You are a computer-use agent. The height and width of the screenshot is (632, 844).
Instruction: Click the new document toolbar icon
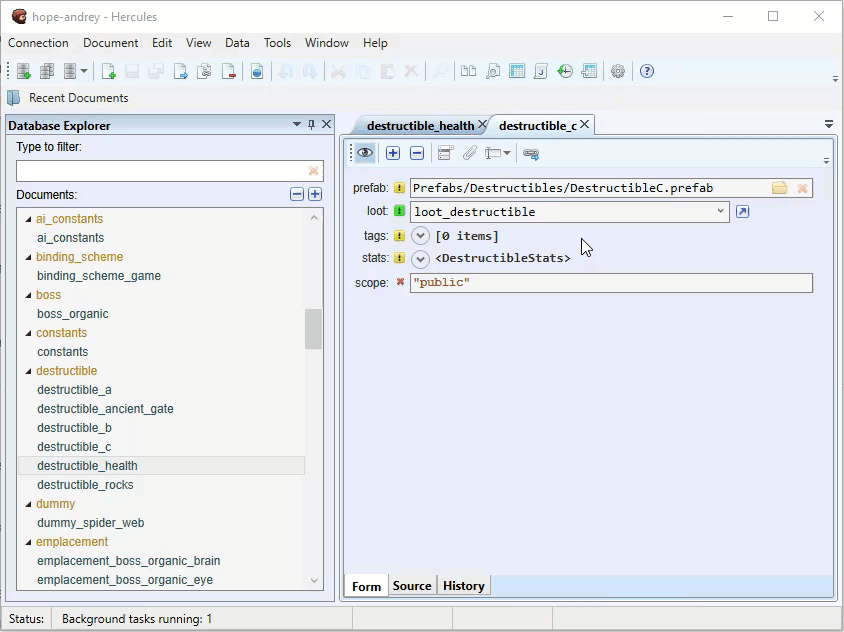pos(108,71)
